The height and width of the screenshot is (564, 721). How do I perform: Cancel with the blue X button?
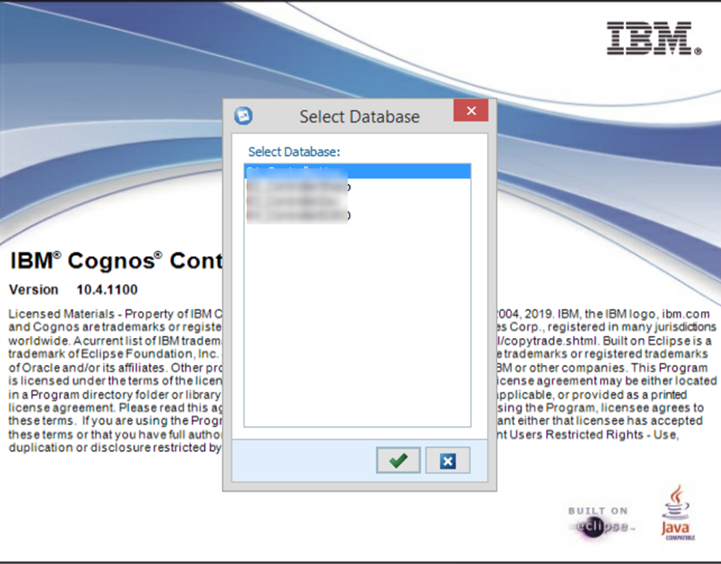[x=448, y=460]
